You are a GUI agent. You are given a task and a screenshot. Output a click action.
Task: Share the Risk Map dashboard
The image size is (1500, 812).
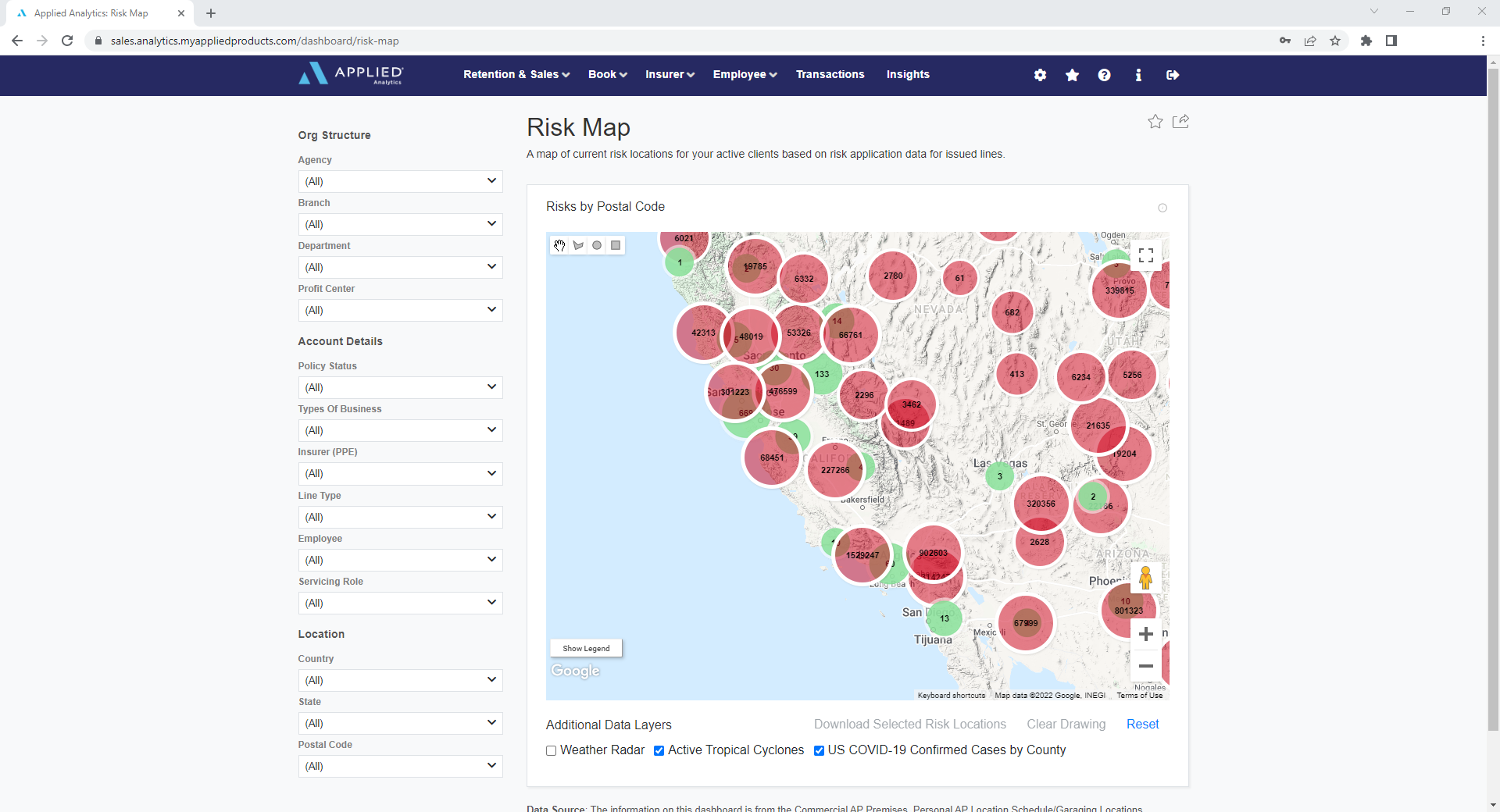[x=1181, y=121]
